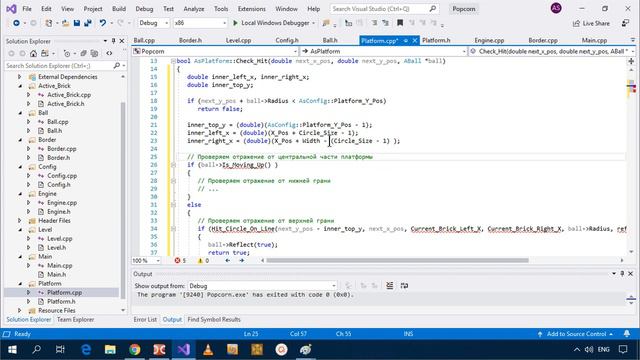640x360 pixels.
Task: Switch to the Find Symbol Results tab
Action: click(x=214, y=320)
